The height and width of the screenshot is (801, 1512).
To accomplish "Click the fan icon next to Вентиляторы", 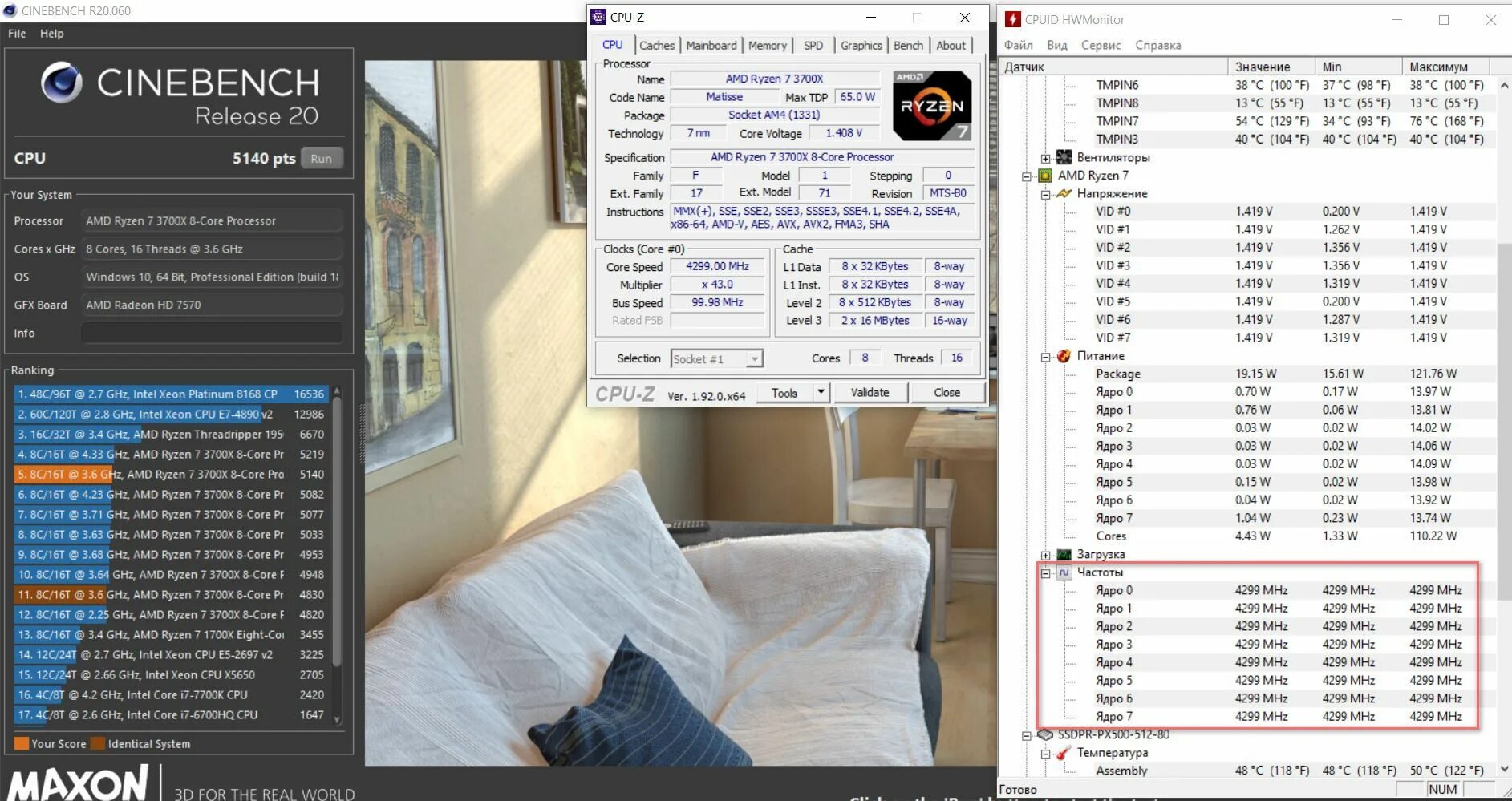I will tap(1064, 157).
